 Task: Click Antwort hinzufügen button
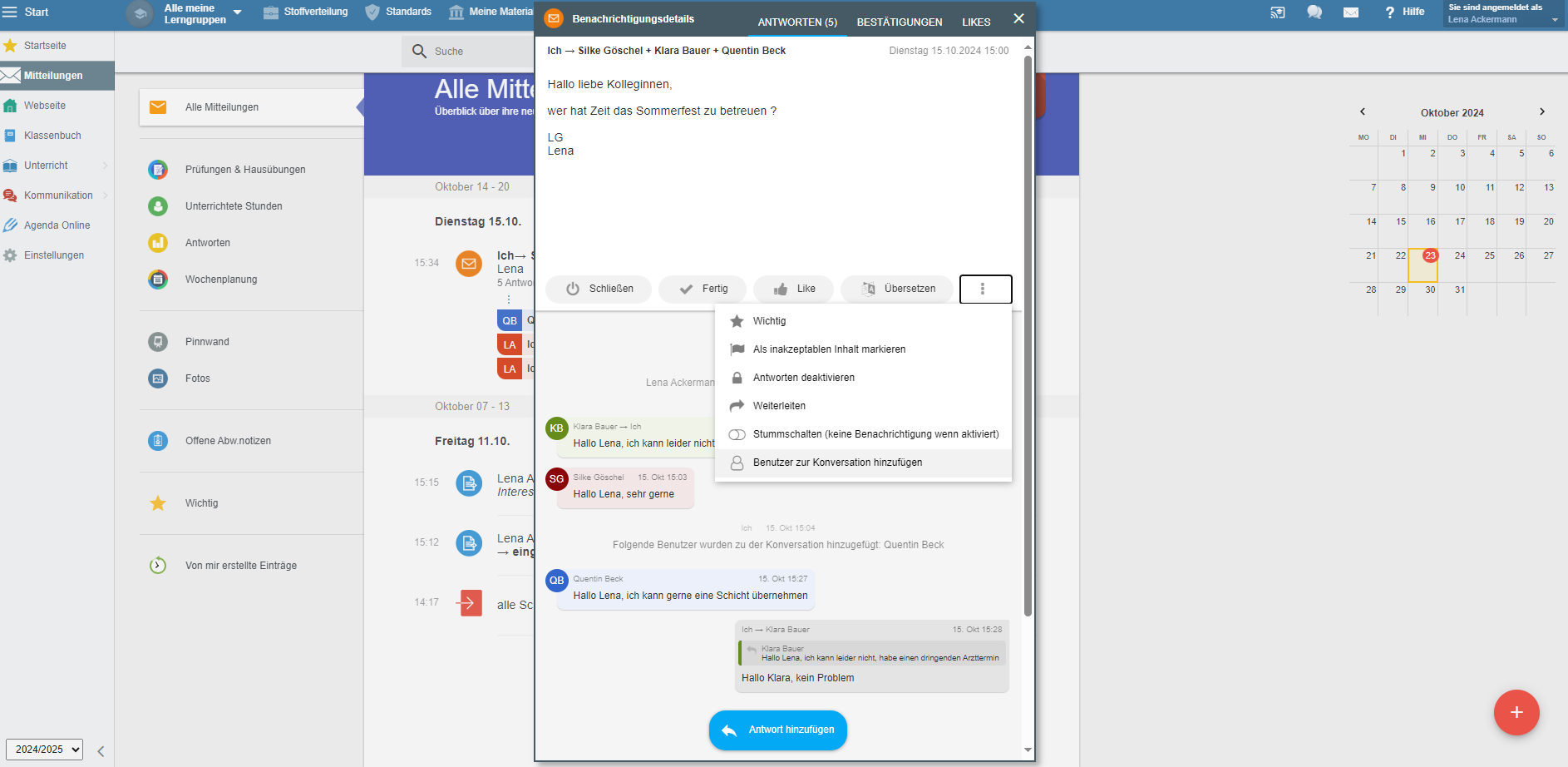pyautogui.click(x=778, y=730)
